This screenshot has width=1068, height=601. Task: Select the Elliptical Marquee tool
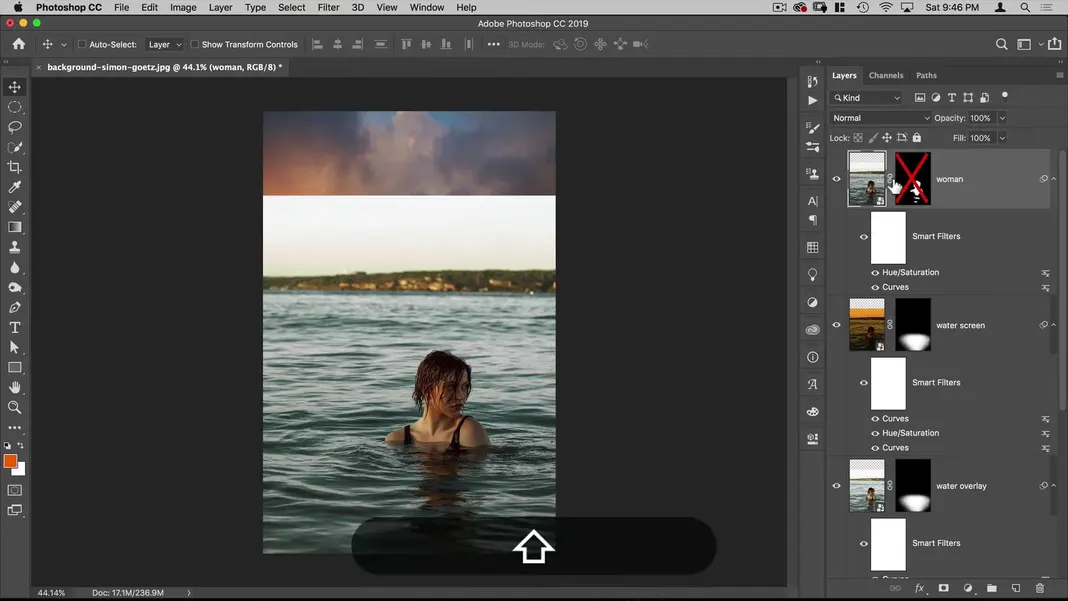(x=14, y=107)
